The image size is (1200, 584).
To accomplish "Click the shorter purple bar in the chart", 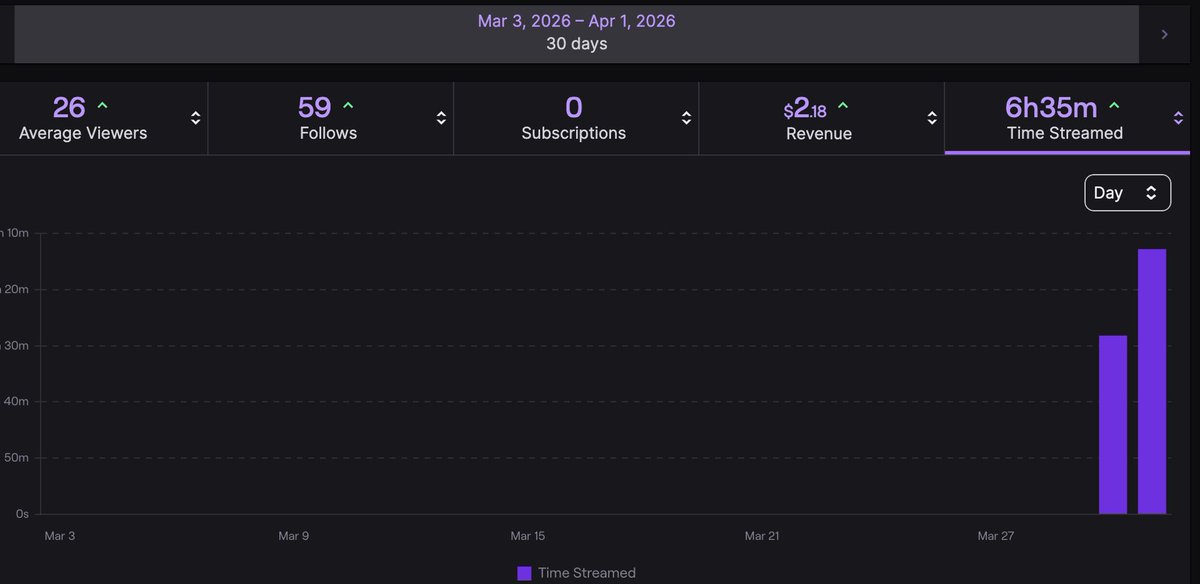I will tap(1113, 425).
